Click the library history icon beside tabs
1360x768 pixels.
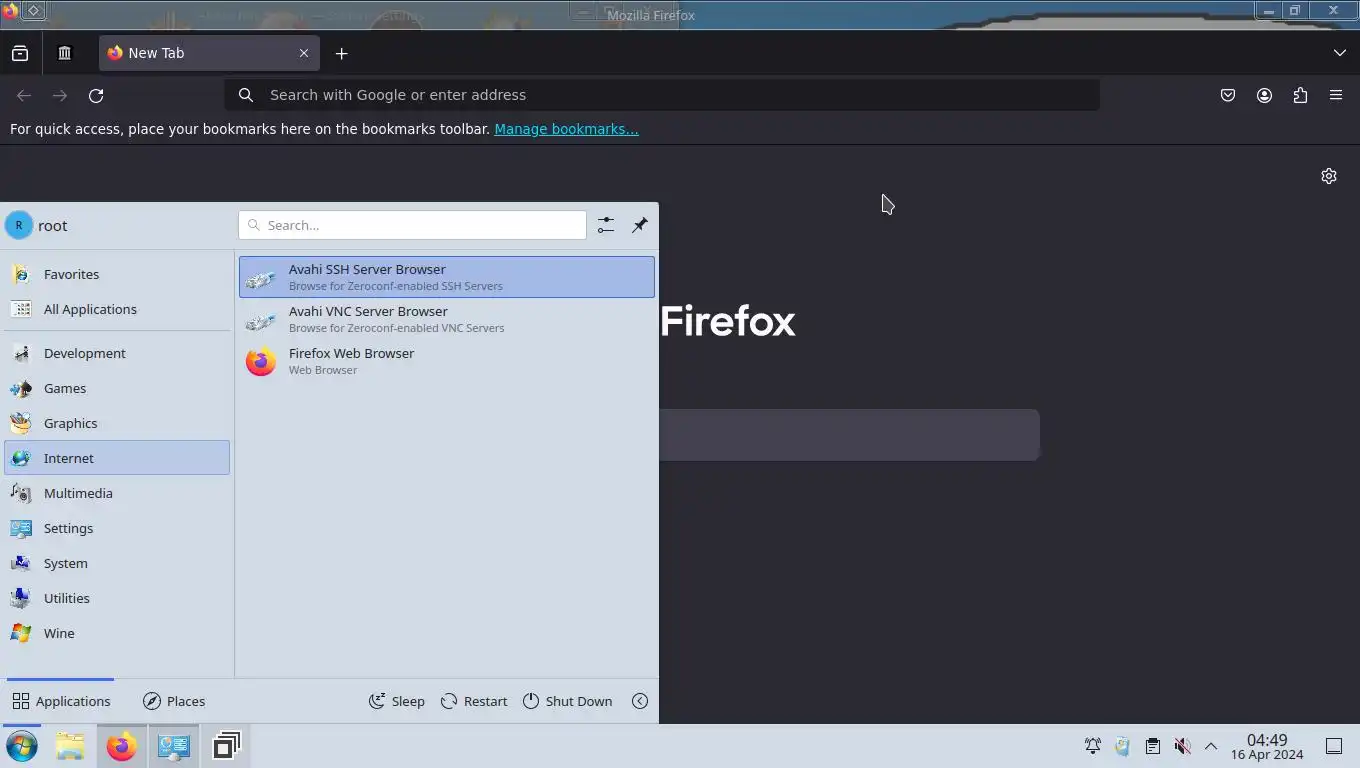pyautogui.click(x=65, y=53)
